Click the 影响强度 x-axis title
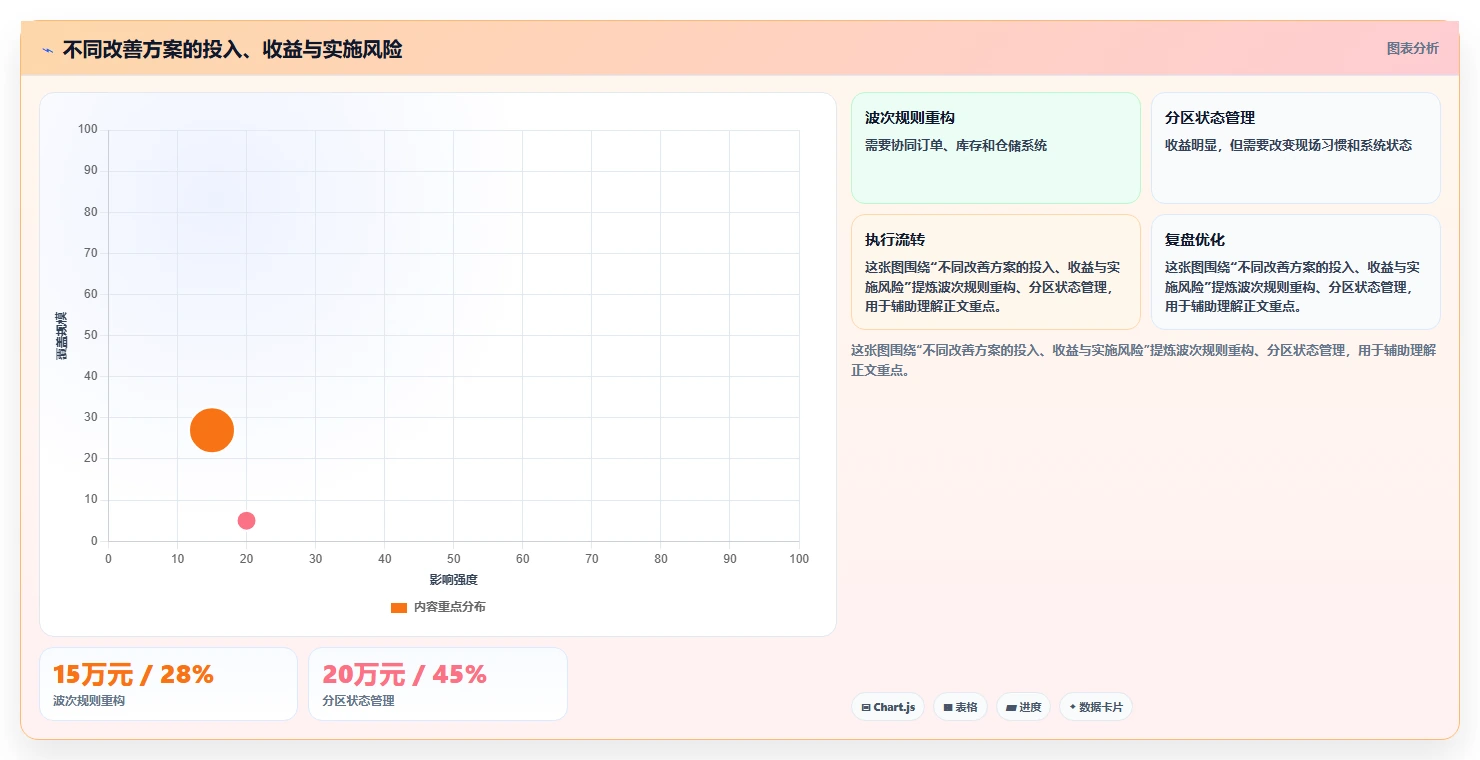 (454, 580)
